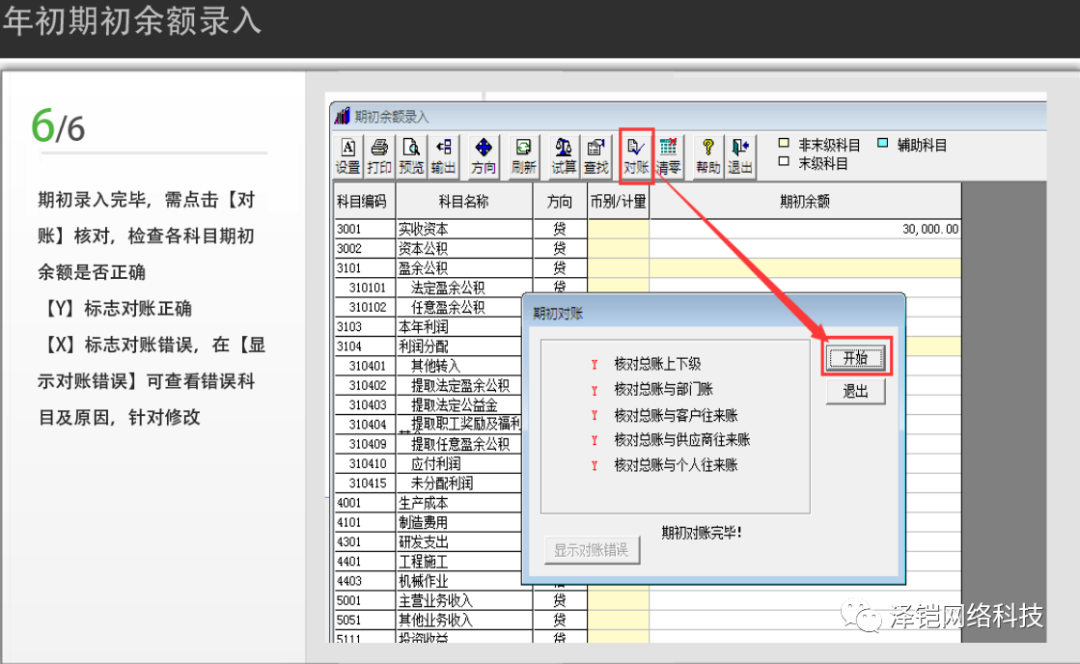Viewport: 1080px width, 664px height.
Task: Click the cyan 辅助科目 legend swatch
Action: [883, 145]
